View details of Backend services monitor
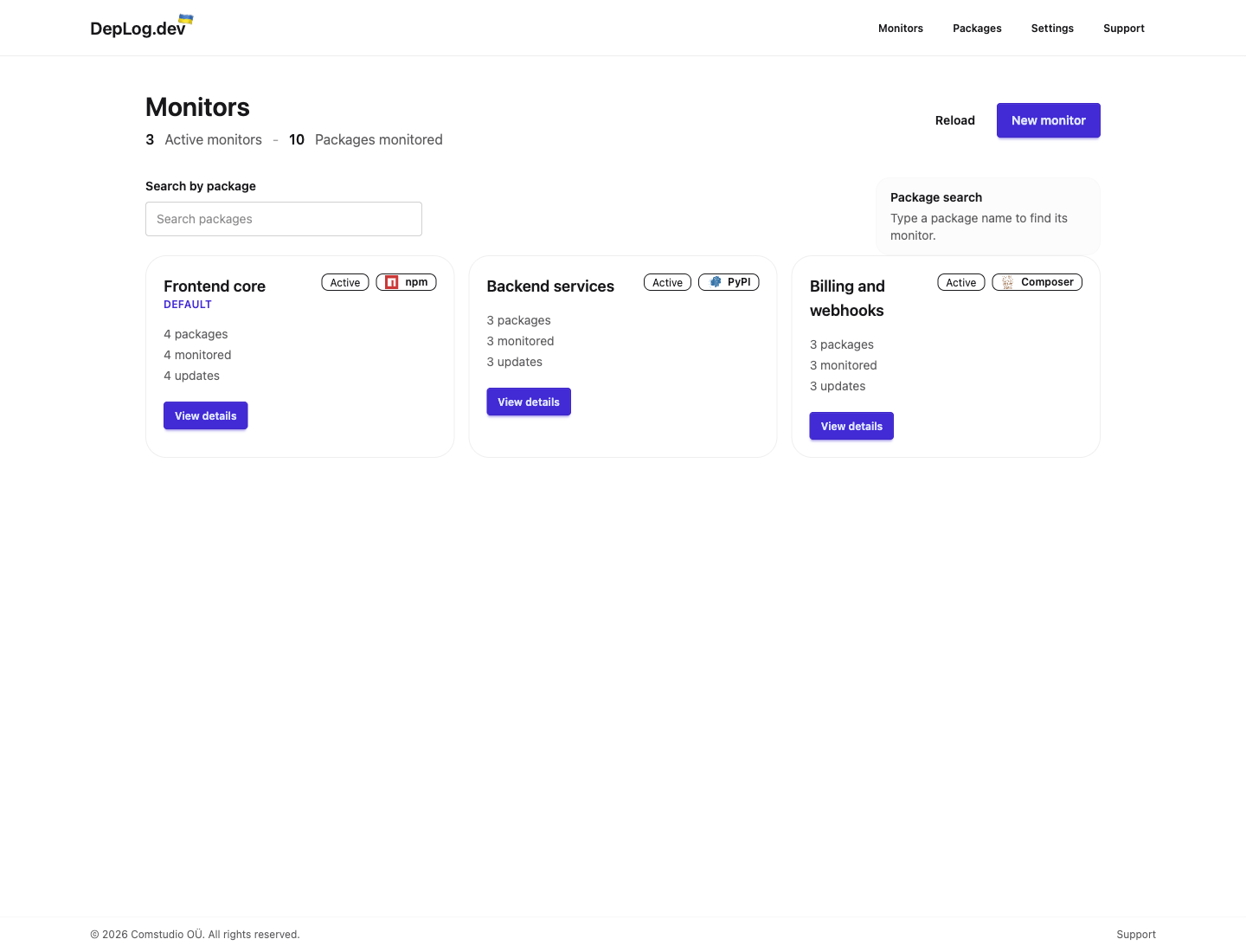Image resolution: width=1246 pixels, height=952 pixels. pos(528,402)
